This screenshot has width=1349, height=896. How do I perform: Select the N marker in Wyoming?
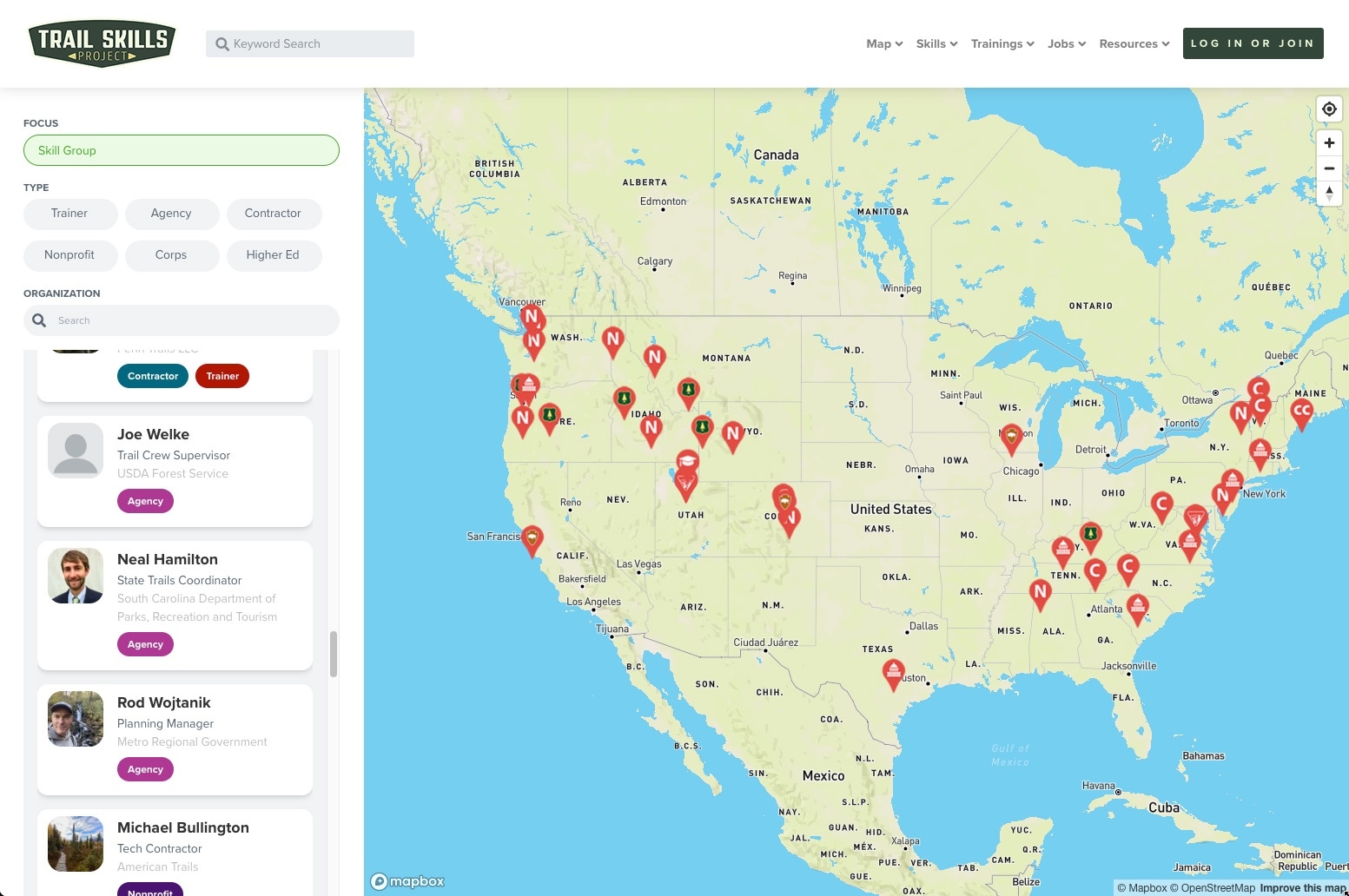(x=732, y=436)
